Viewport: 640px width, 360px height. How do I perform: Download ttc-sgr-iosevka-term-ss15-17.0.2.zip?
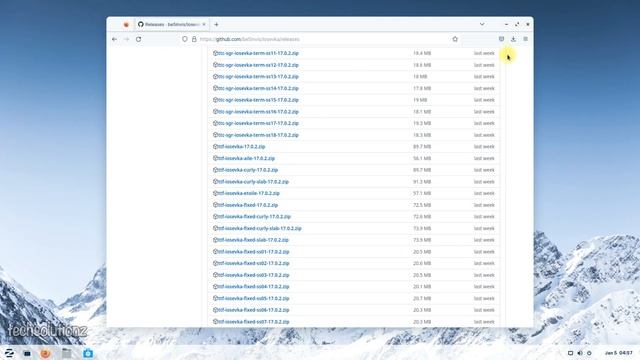258,100
